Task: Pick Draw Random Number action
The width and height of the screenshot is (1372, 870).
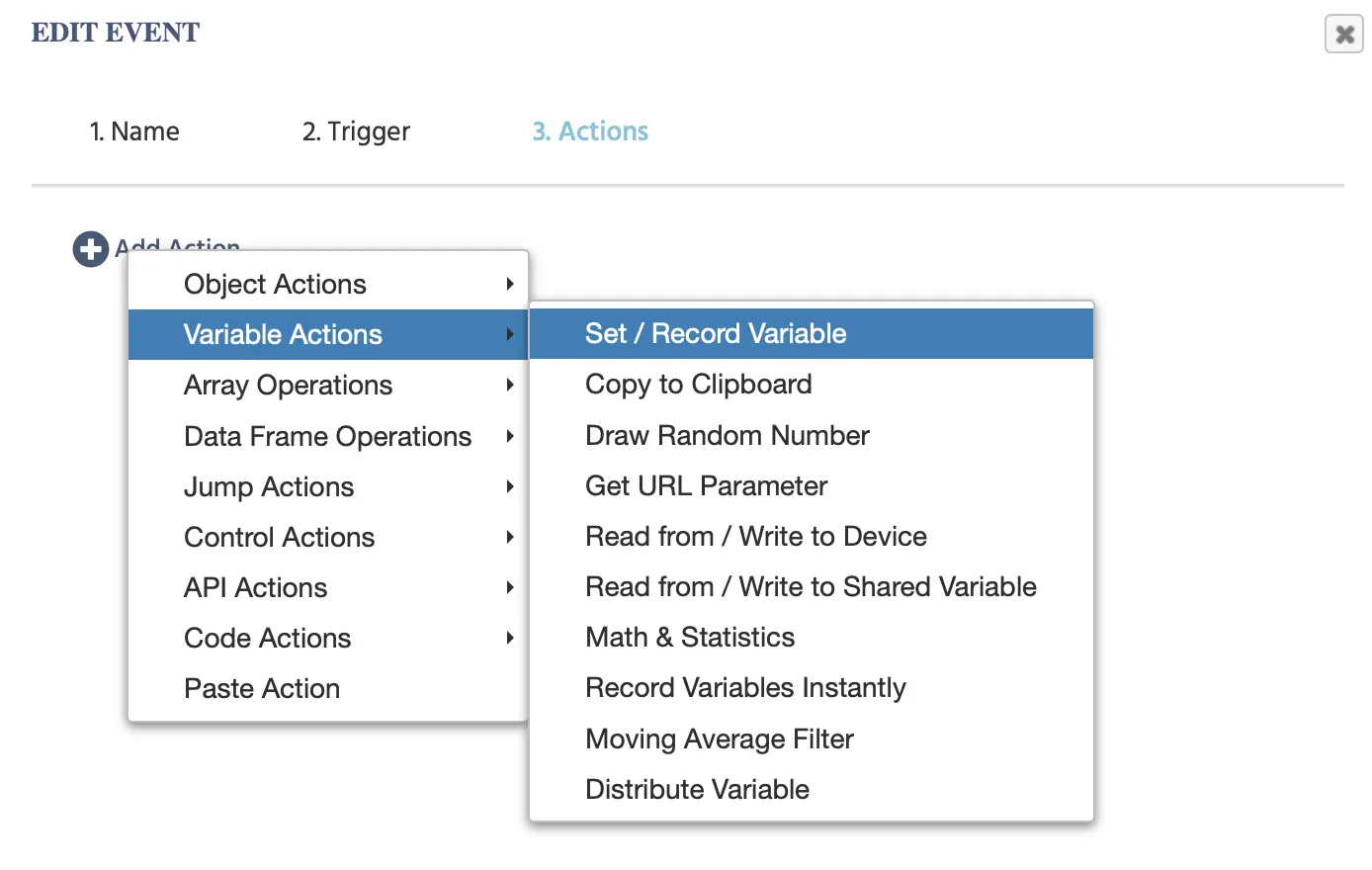Action: [727, 435]
